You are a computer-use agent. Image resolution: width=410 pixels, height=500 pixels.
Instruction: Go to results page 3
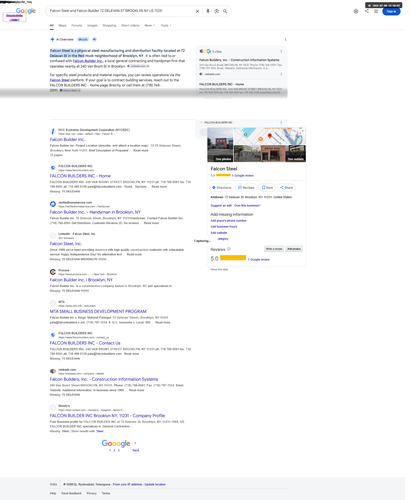coord(118,451)
